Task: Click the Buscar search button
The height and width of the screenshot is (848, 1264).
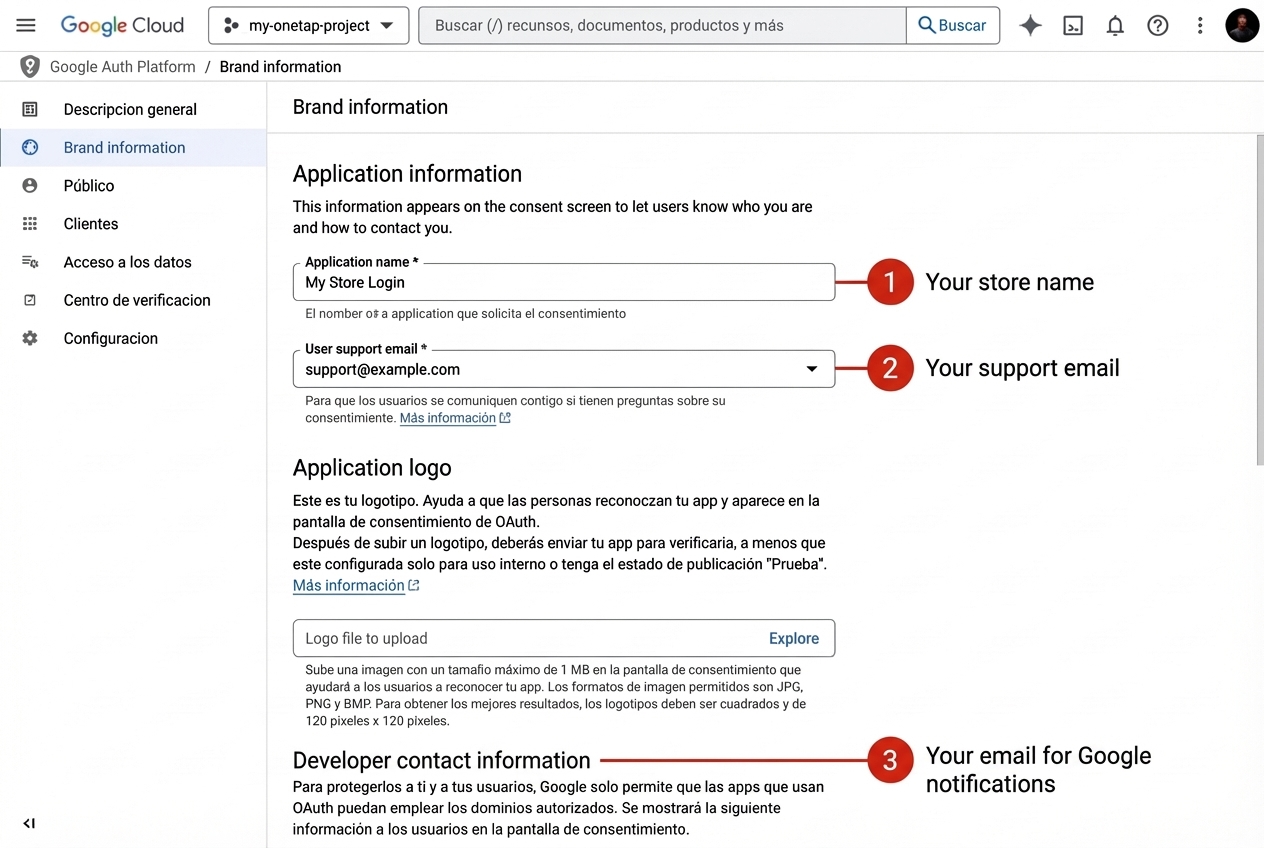Action: coord(952,25)
